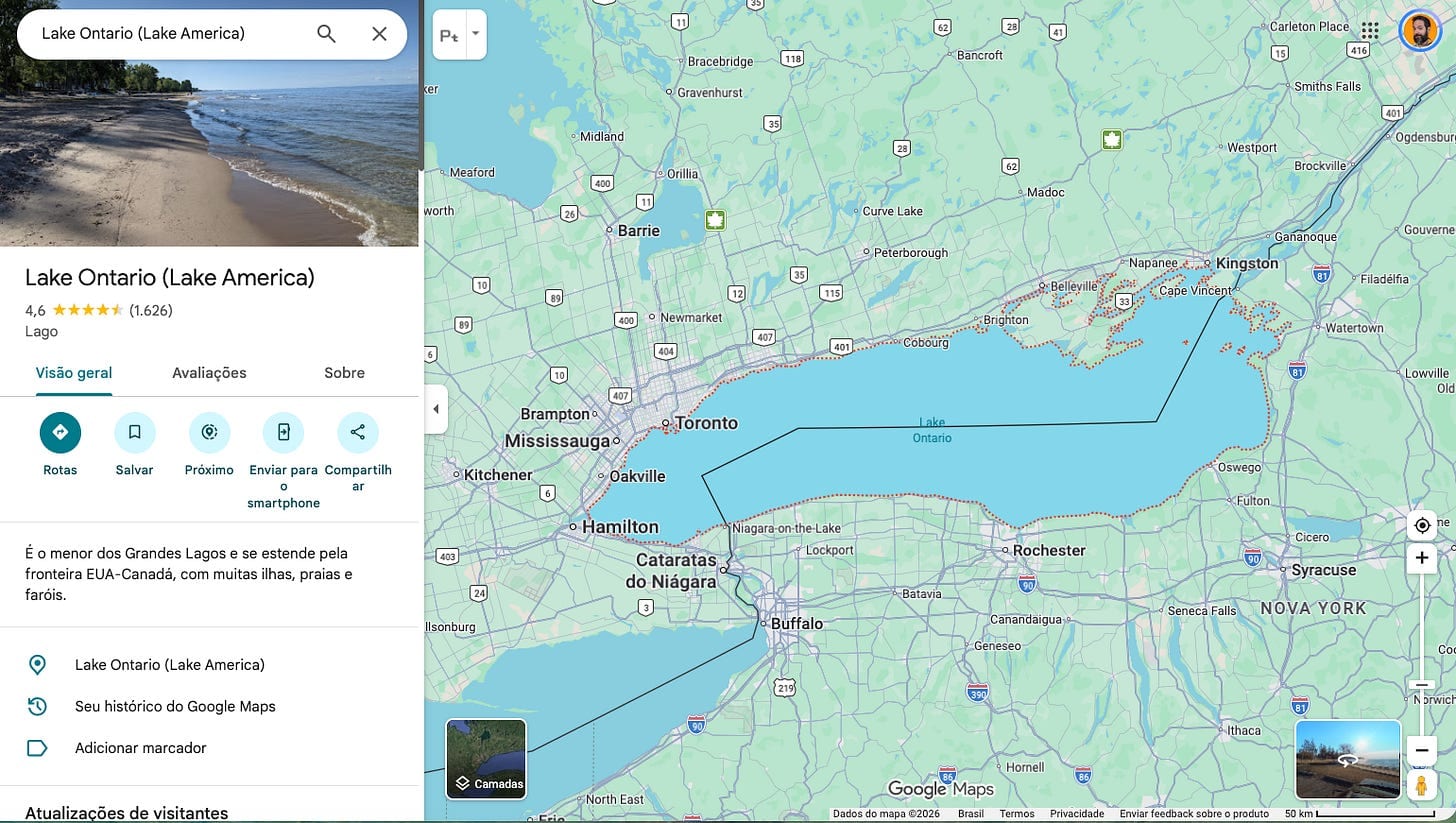Switch to Visão geral tab
This screenshot has height=823, width=1456.
tap(74, 373)
